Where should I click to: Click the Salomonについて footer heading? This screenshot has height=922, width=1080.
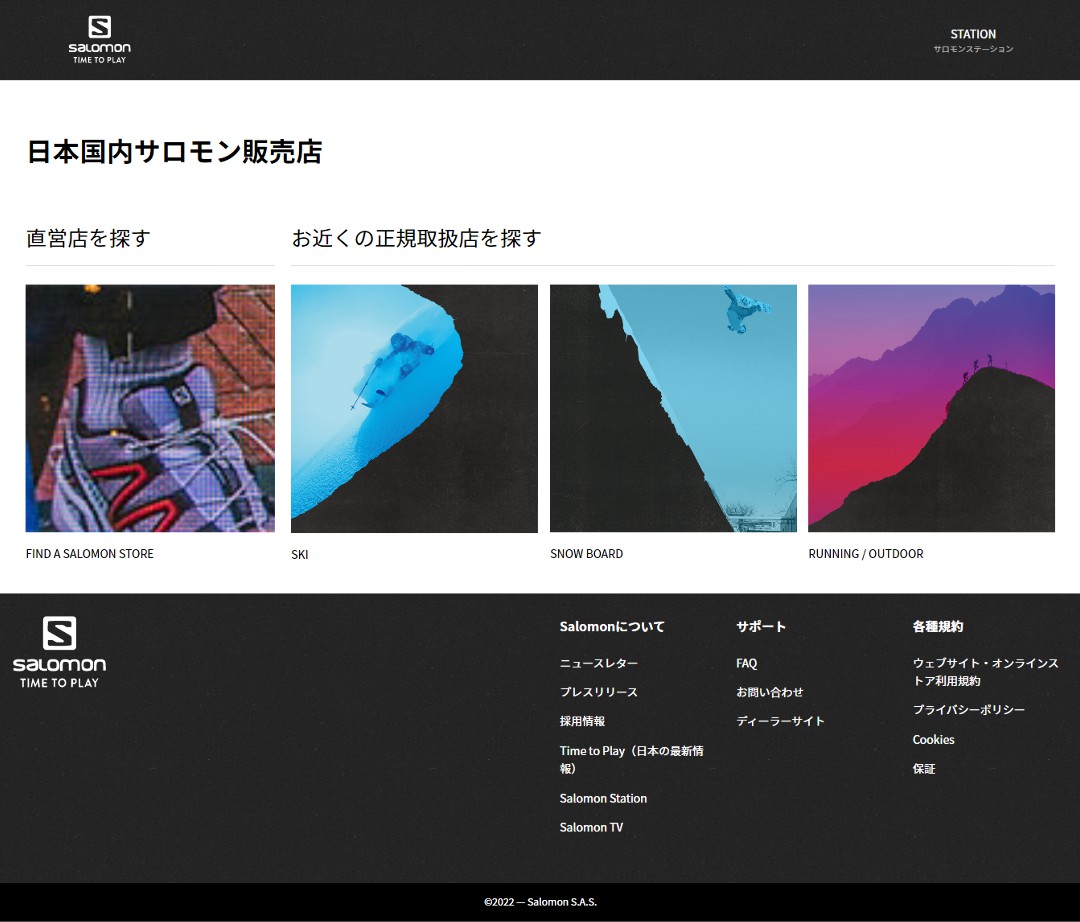click(612, 627)
